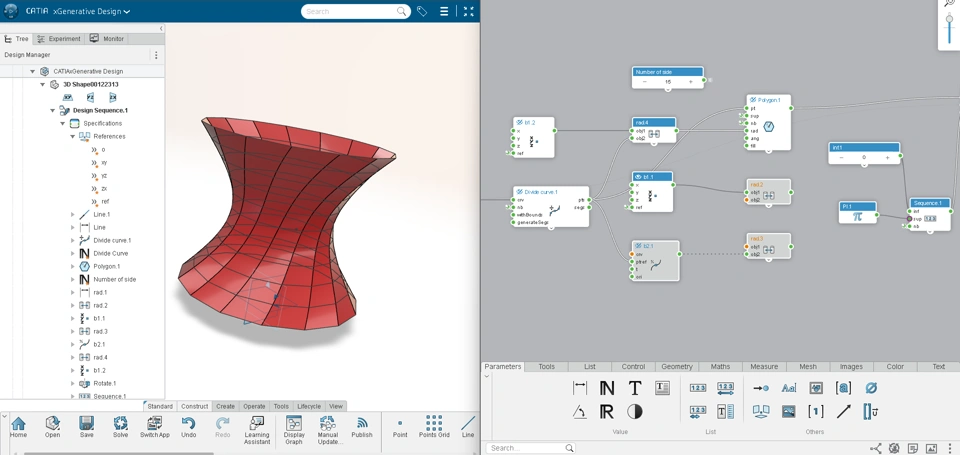Click the Home icon in the action bar
The image size is (960, 455).
point(18,423)
